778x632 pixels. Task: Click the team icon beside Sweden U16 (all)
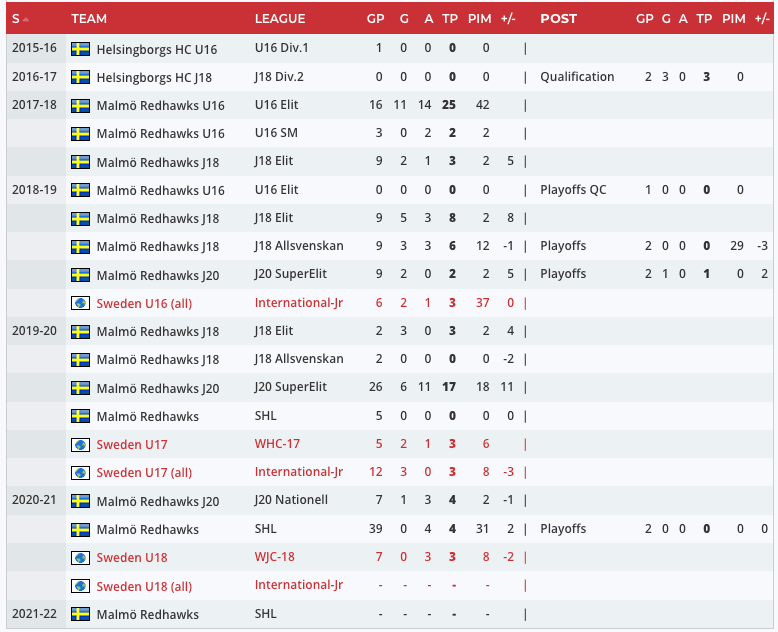point(81,303)
